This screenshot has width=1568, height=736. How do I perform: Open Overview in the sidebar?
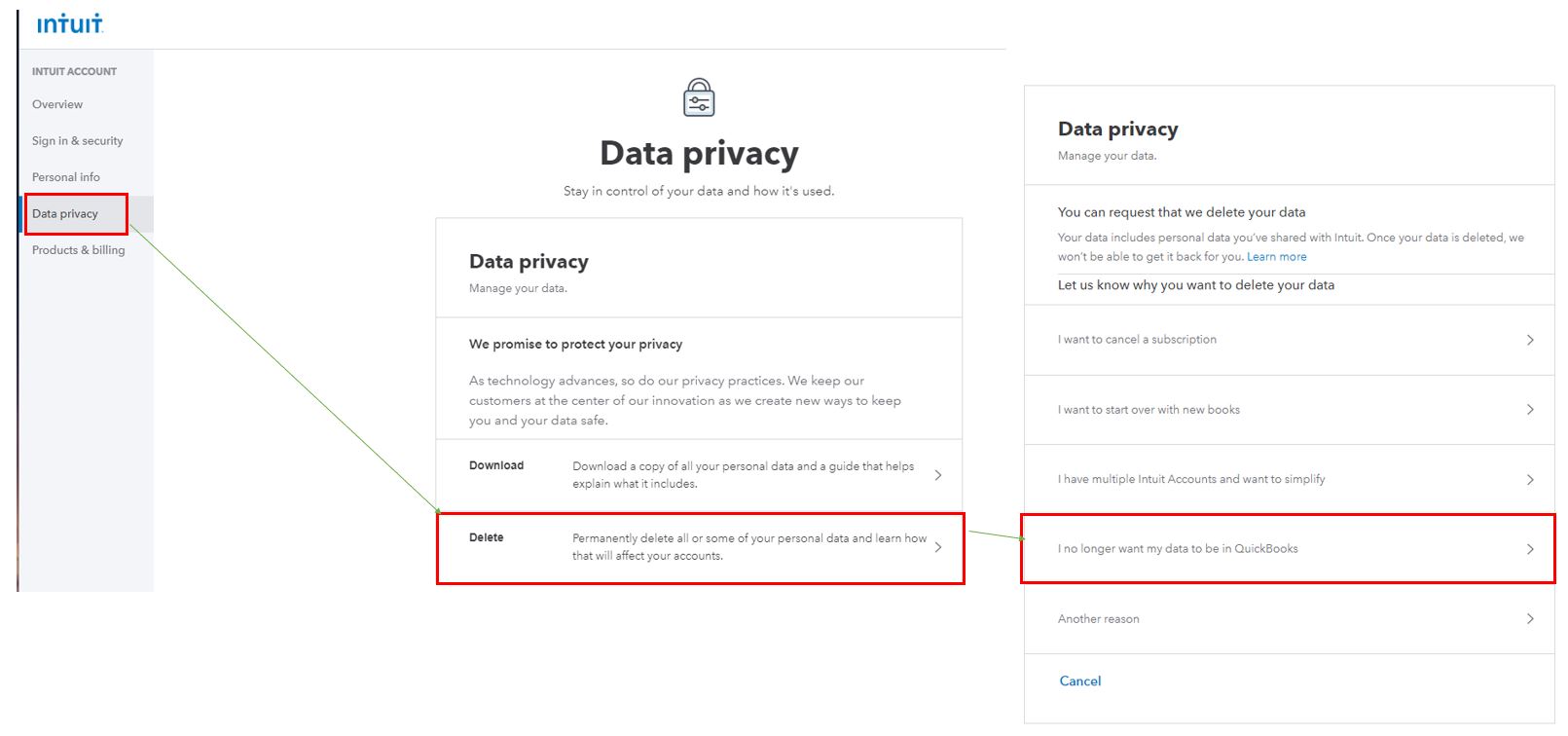pyautogui.click(x=57, y=104)
